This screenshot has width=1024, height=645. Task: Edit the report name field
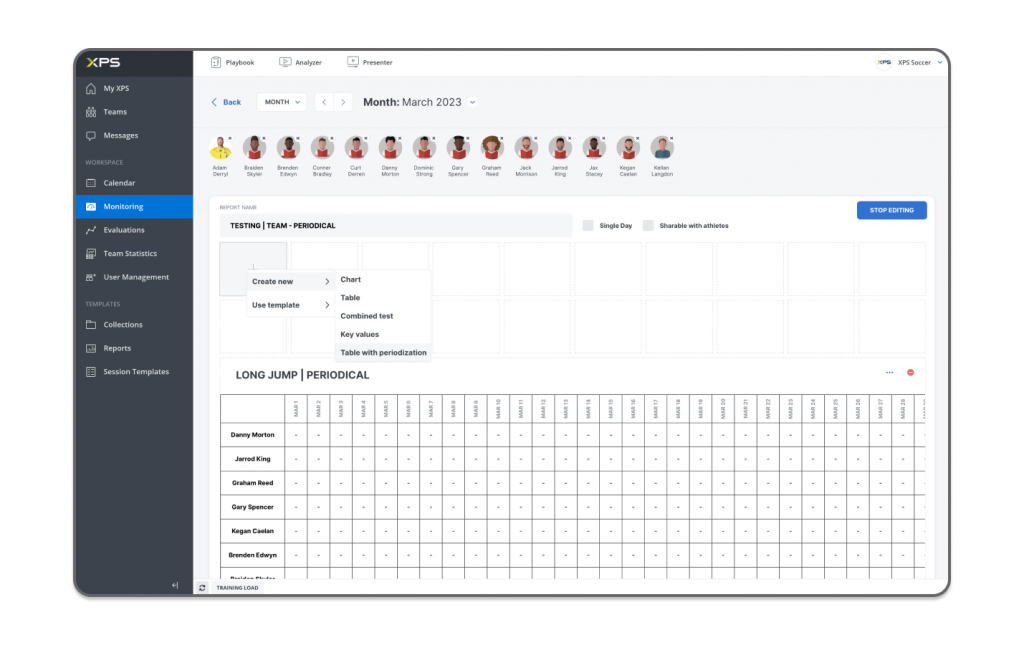click(x=396, y=225)
